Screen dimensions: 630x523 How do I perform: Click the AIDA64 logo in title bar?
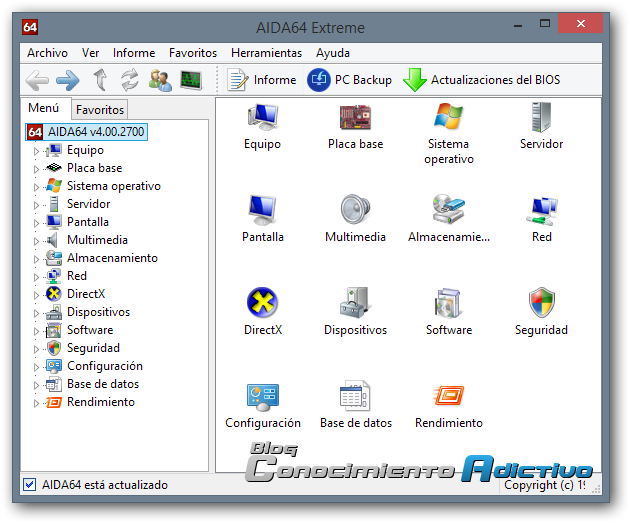tap(30, 27)
